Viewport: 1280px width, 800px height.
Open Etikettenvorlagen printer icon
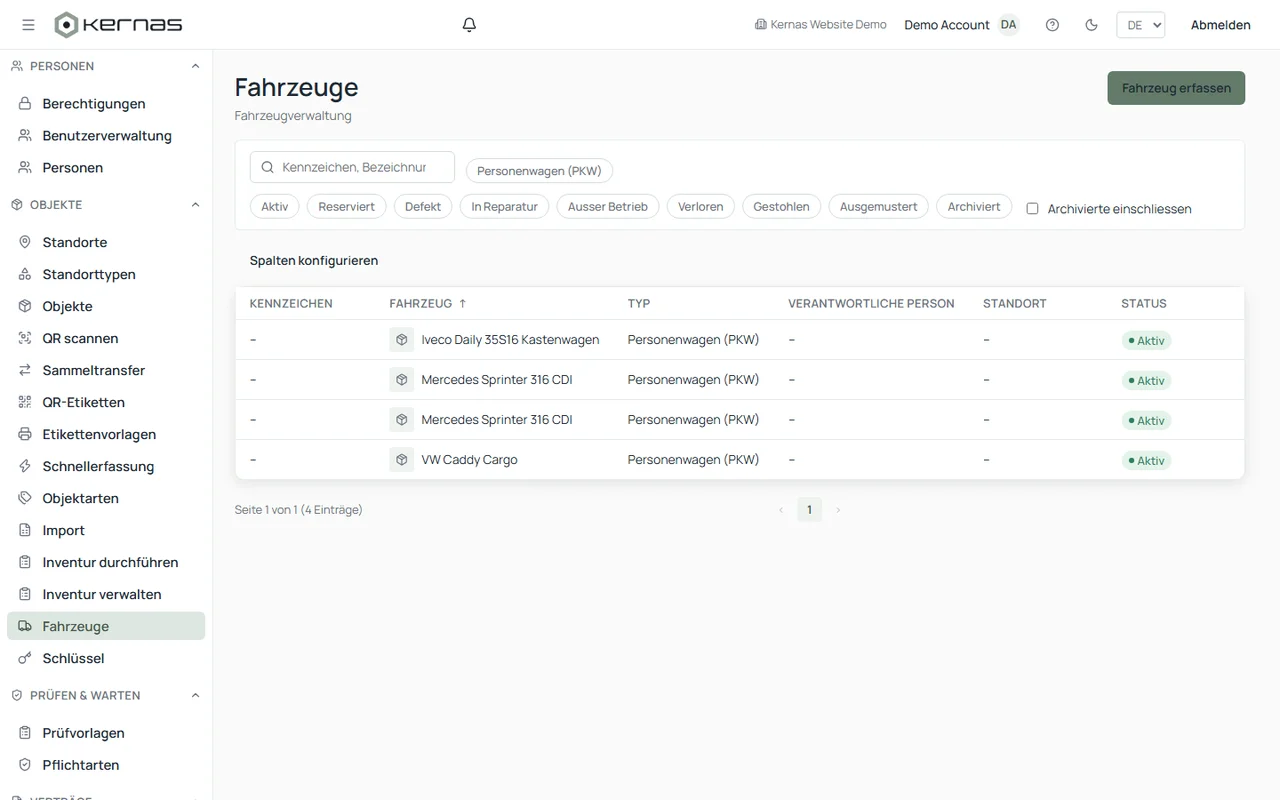(25, 434)
